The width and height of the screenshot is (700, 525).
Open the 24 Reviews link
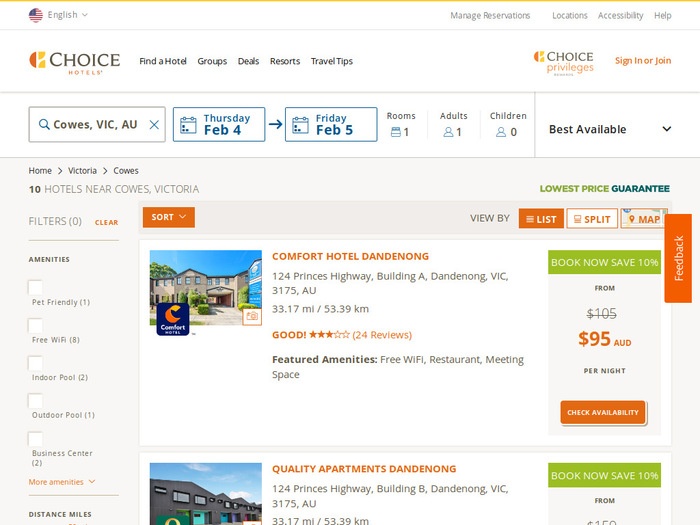click(382, 335)
